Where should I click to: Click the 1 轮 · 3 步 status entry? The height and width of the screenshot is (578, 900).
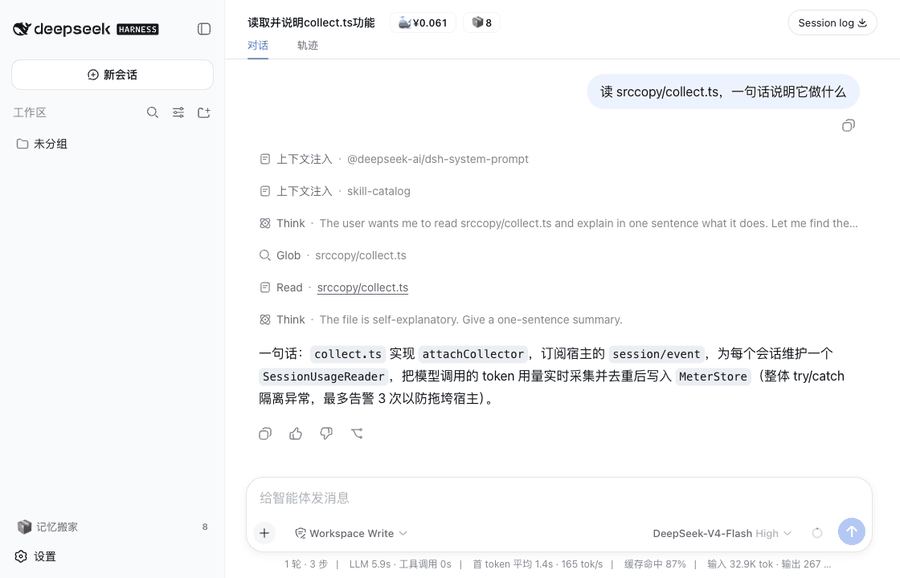[306, 564]
